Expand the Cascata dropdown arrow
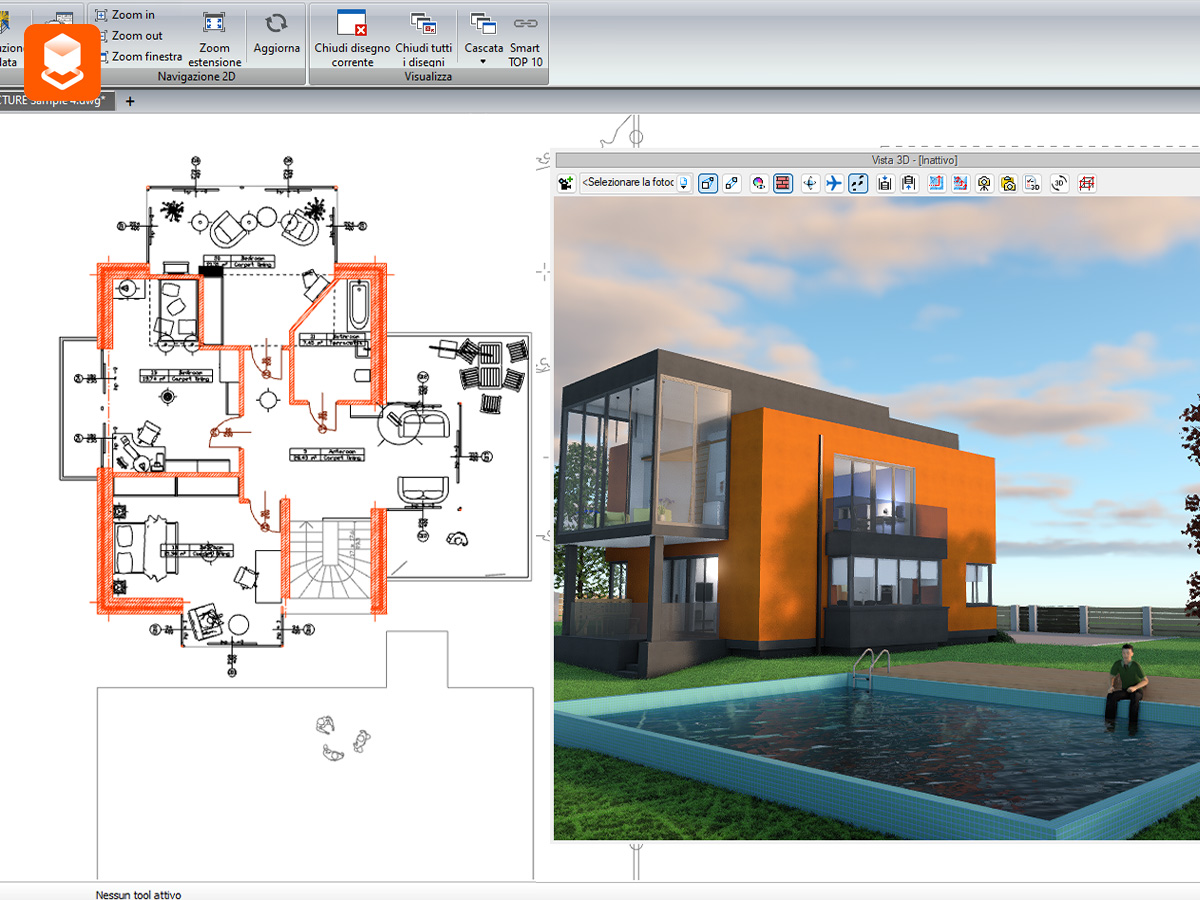This screenshot has width=1200, height=900. coord(483,61)
